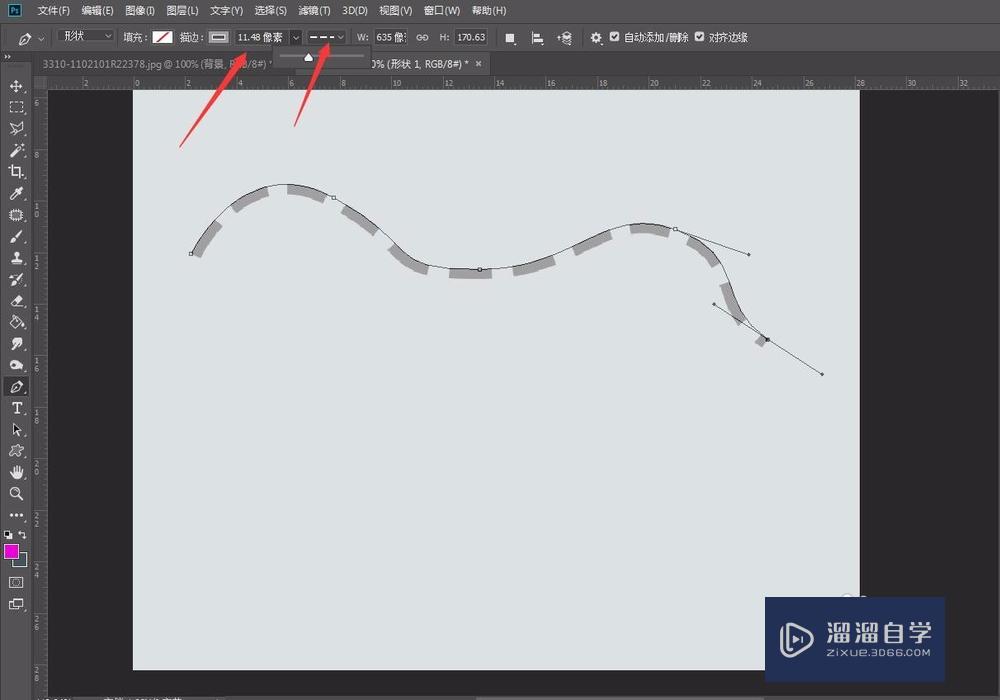The height and width of the screenshot is (700, 1000).
Task: Select the Paint Bucket tool
Action: coord(17,322)
